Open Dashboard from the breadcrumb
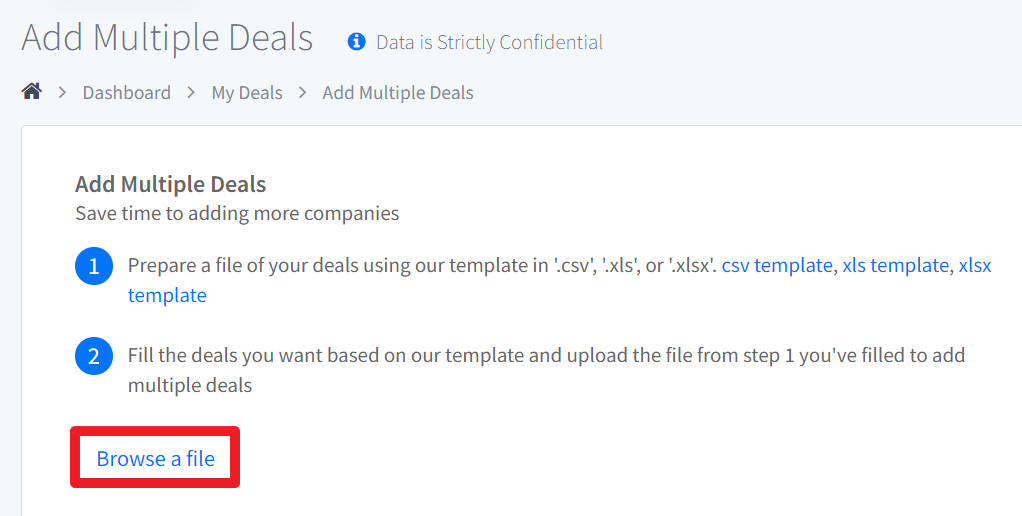Viewport: 1022px width, 516px height. pos(126,93)
